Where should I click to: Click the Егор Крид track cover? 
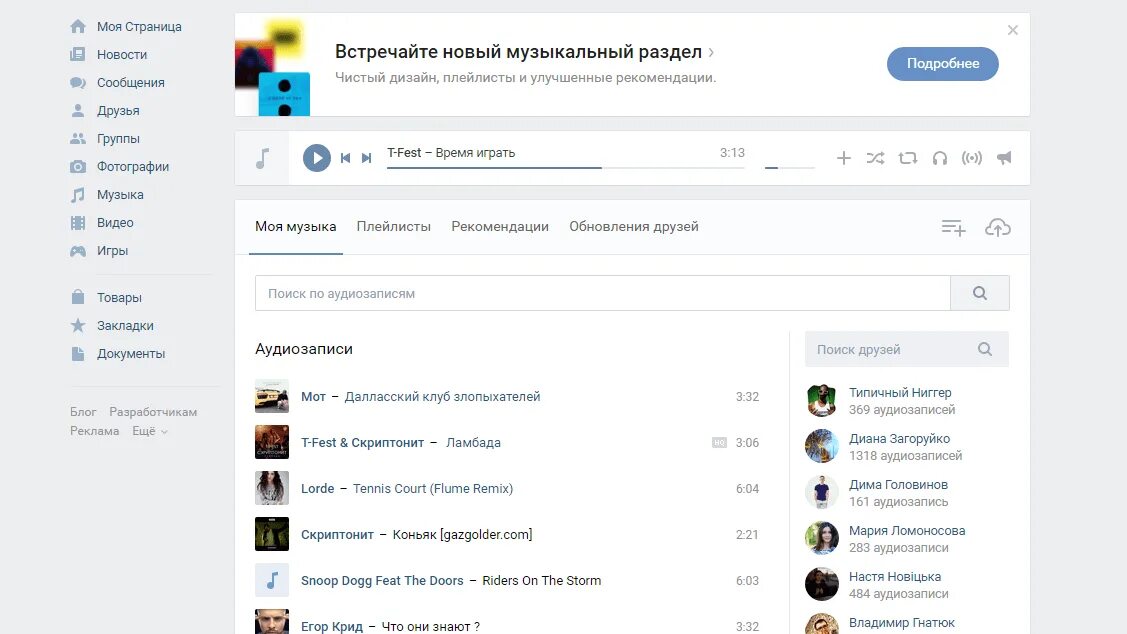[272, 622]
